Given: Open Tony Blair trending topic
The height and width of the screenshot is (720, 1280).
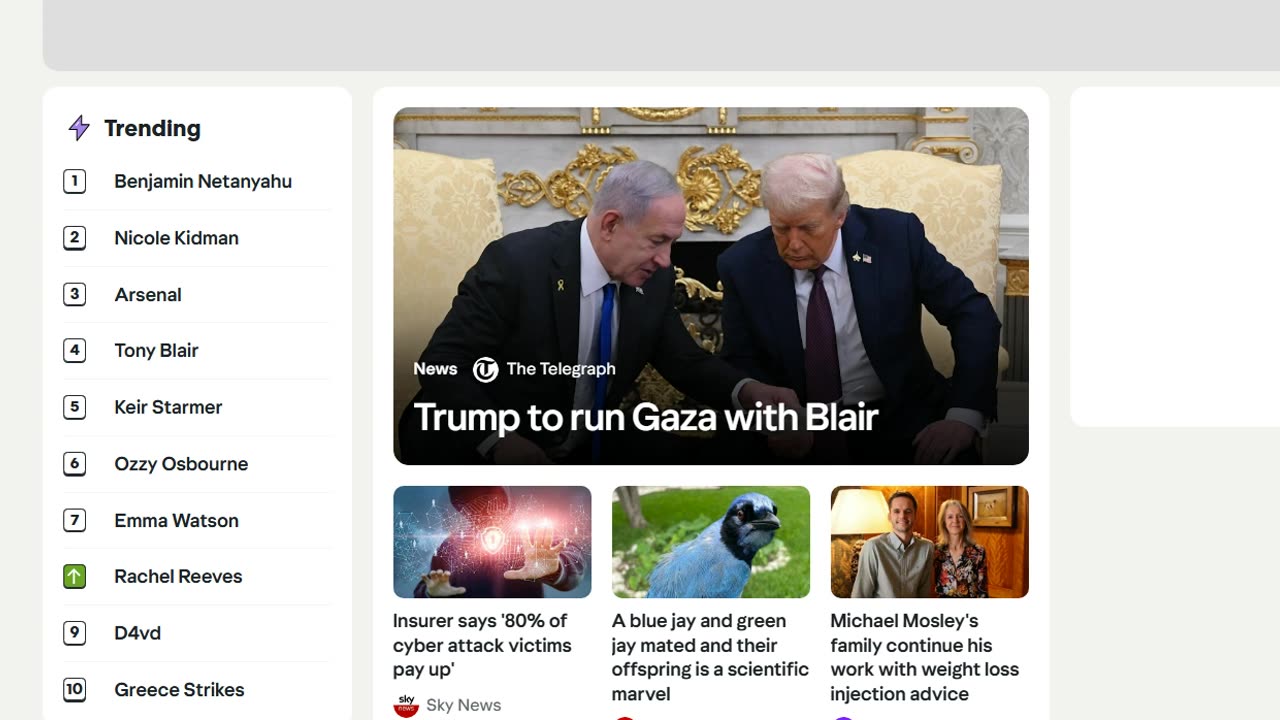Looking at the screenshot, I should (x=156, y=351).
